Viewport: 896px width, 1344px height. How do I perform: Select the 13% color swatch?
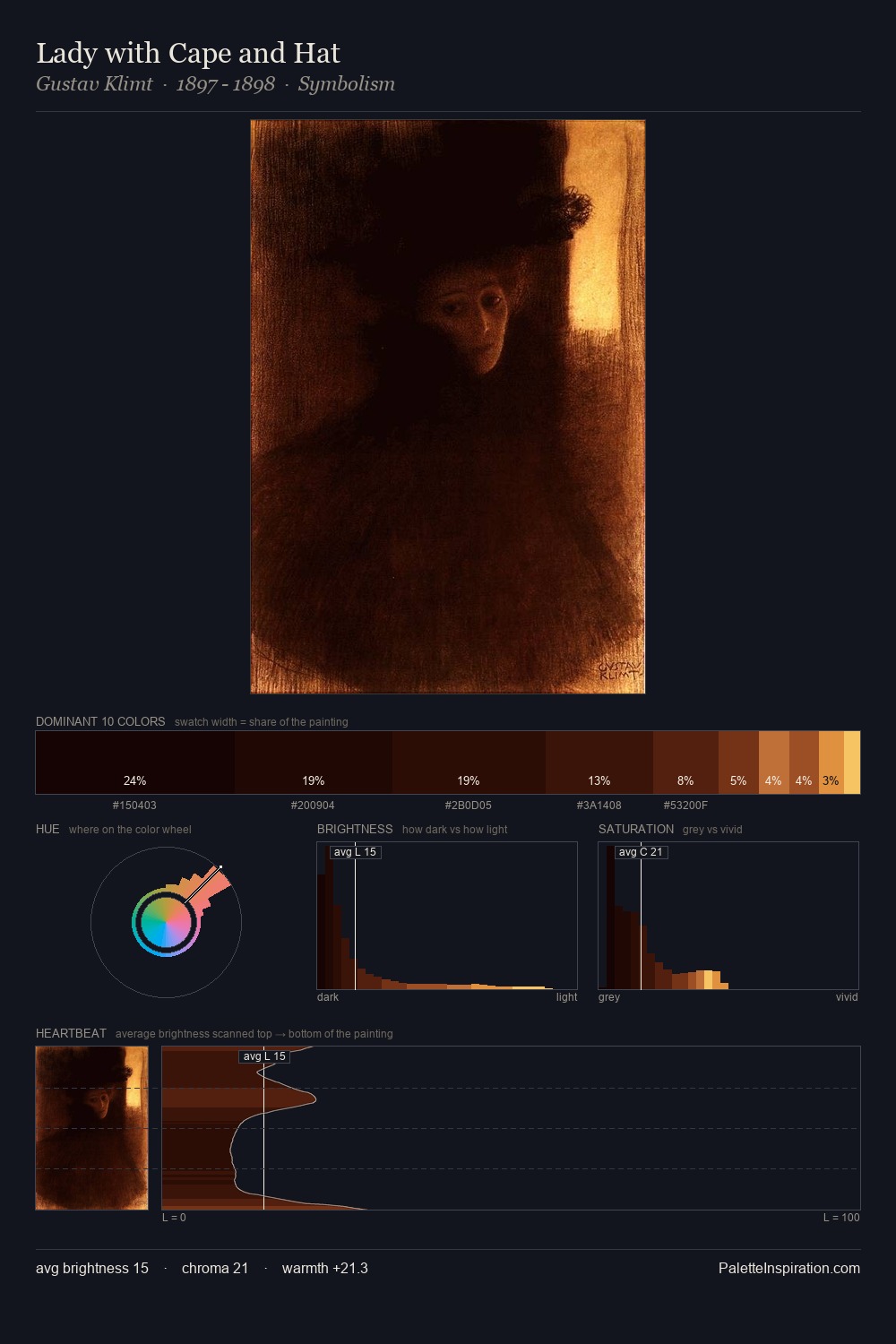point(599,762)
